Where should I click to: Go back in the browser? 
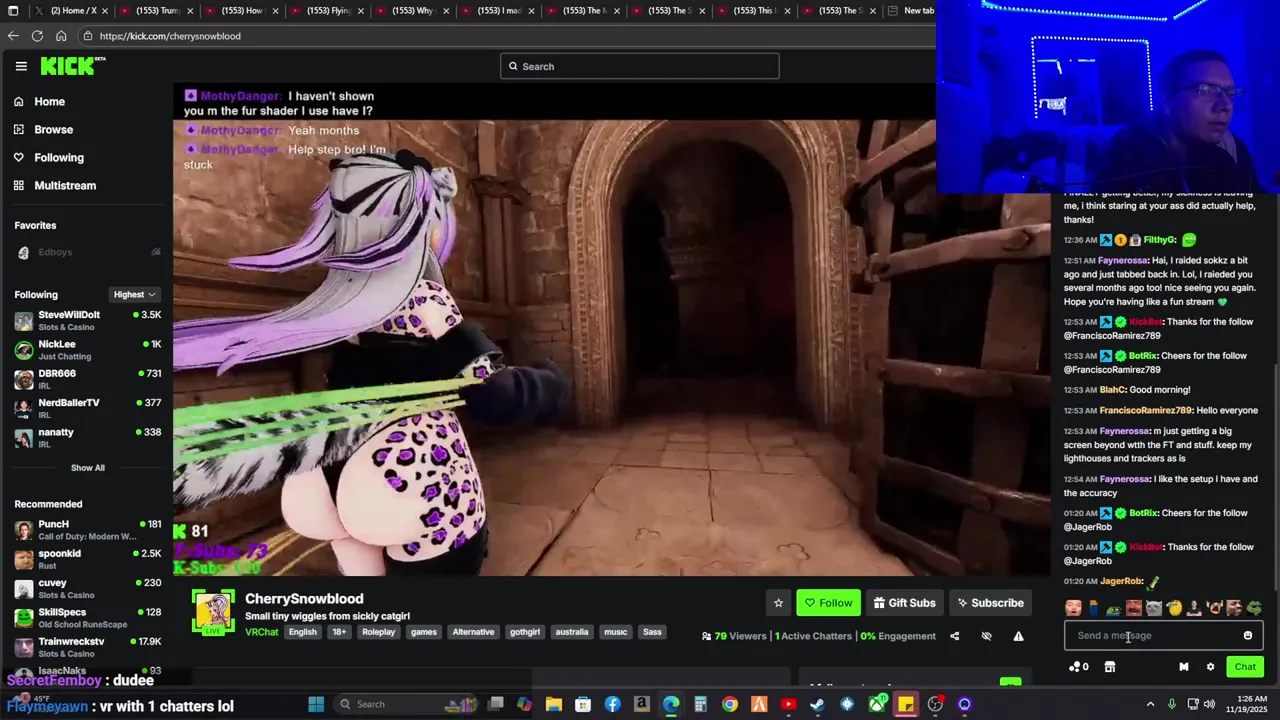(x=13, y=36)
